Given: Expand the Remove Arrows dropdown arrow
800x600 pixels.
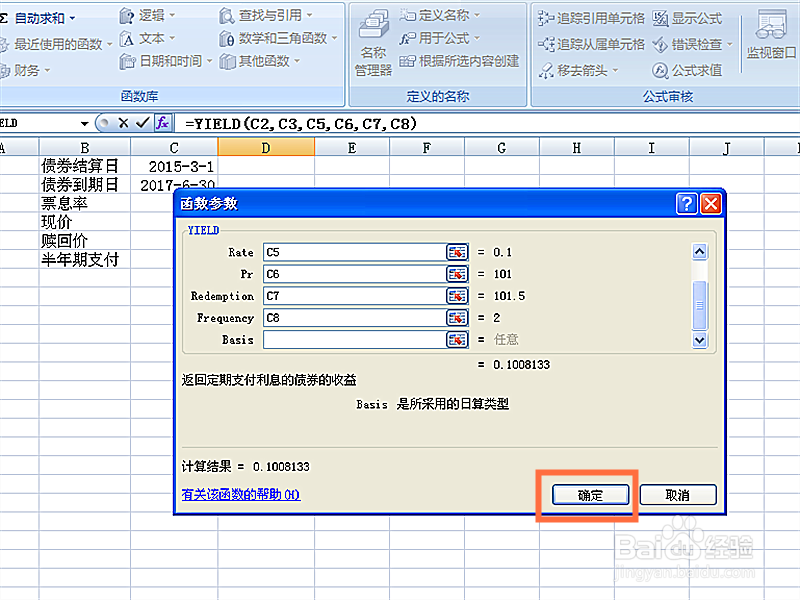Looking at the screenshot, I should [x=615, y=70].
